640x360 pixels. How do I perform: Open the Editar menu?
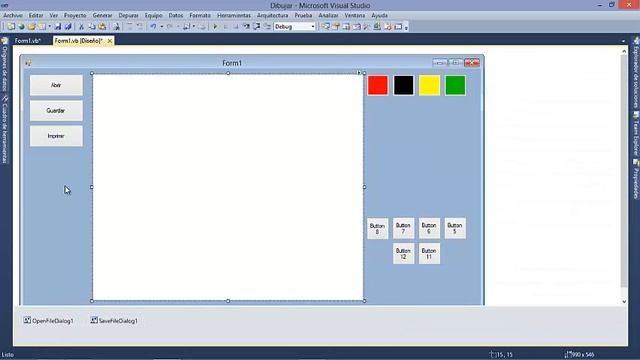point(36,15)
